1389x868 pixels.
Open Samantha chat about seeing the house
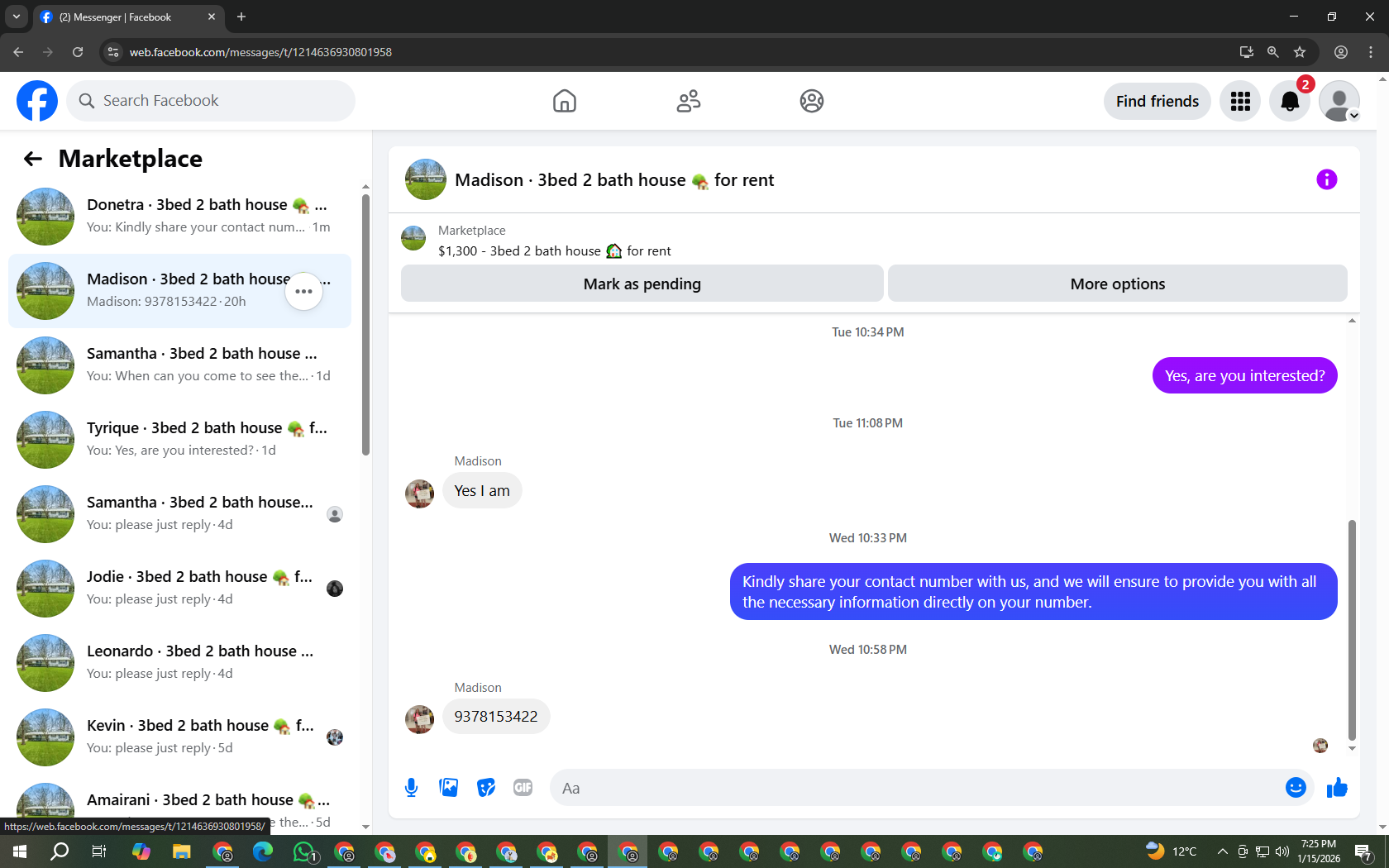179,365
